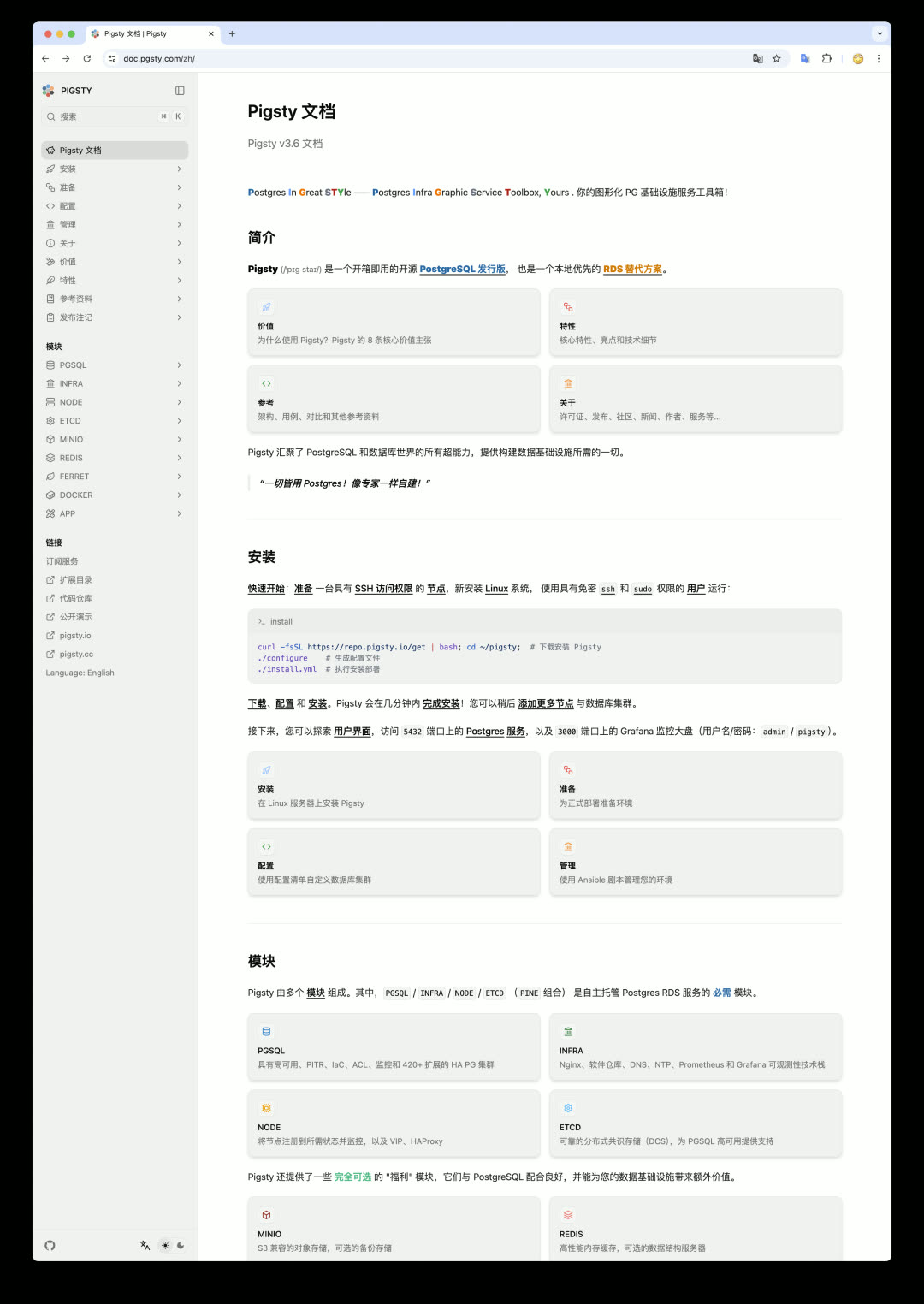
Task: Open the browser extensions puzzle icon
Action: pyautogui.click(x=826, y=59)
